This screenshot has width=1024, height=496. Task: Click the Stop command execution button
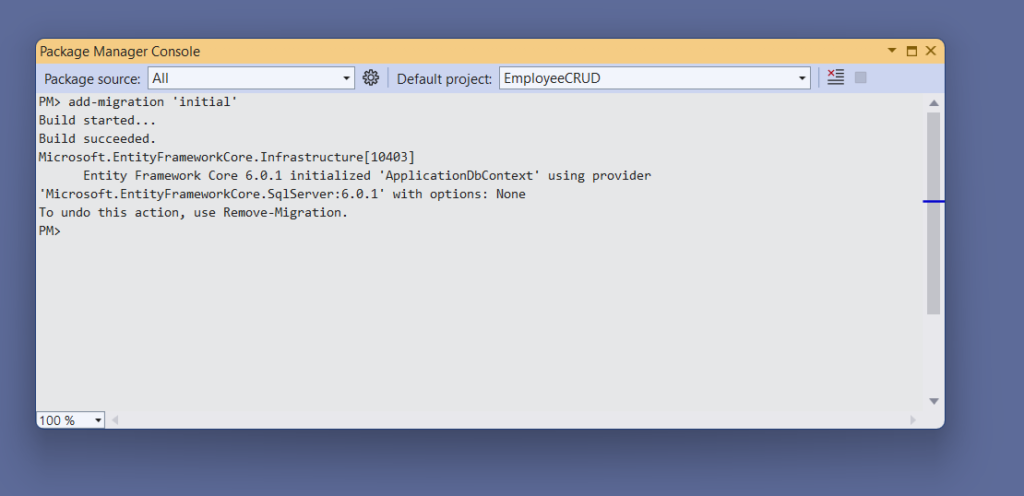(x=861, y=78)
